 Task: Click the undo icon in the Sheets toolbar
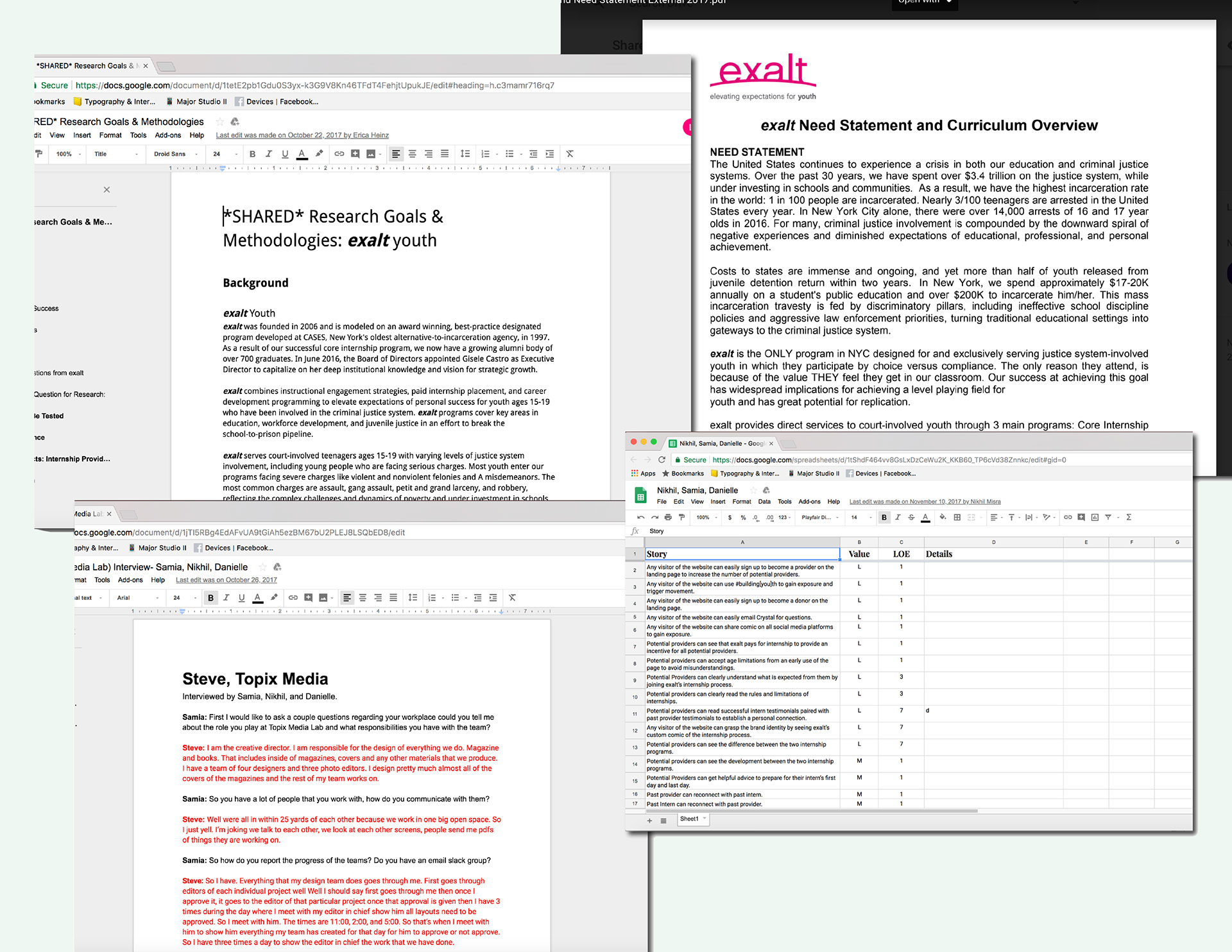[x=640, y=517]
